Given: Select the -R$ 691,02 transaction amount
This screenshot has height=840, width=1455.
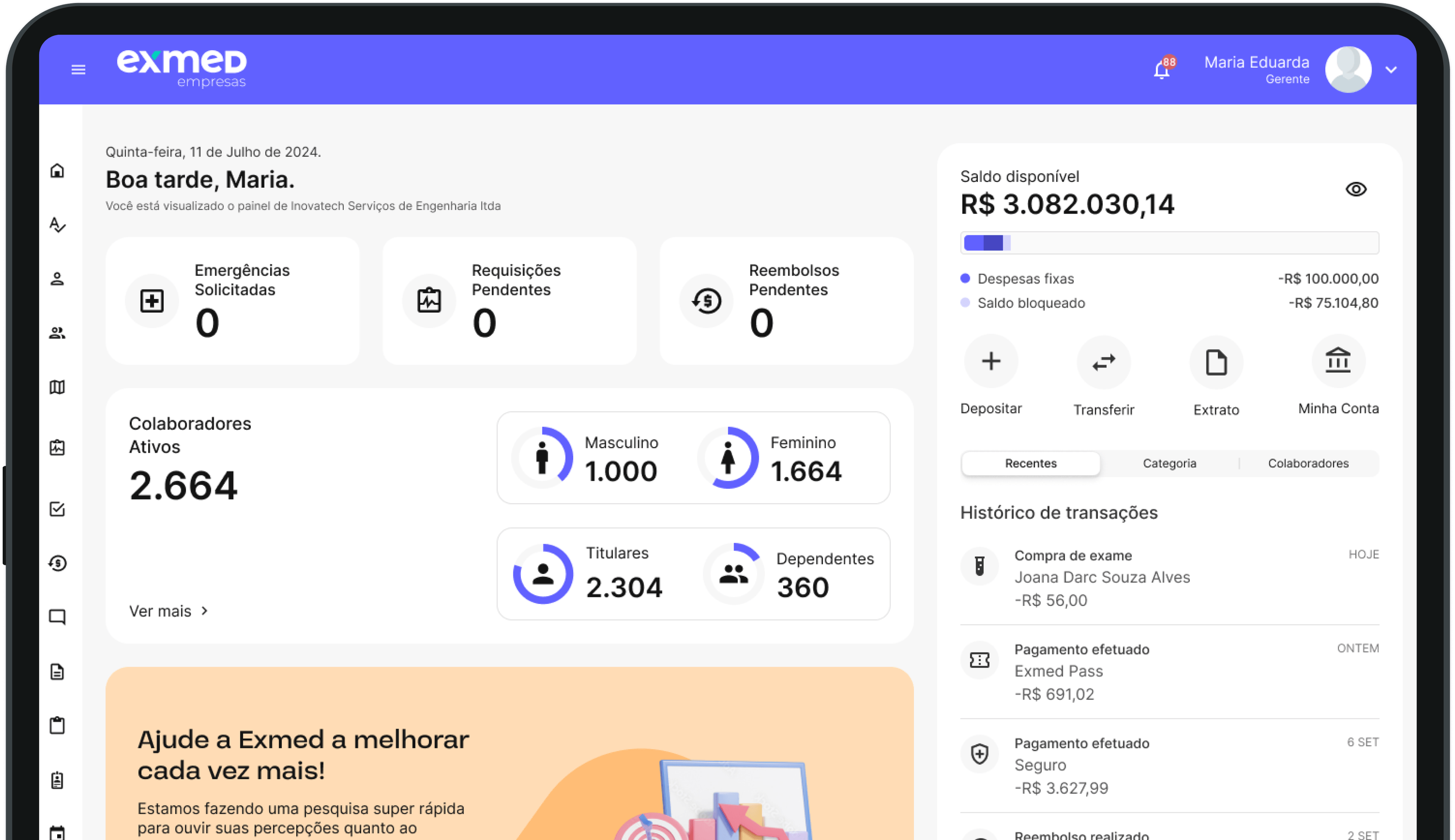Looking at the screenshot, I should [x=1054, y=694].
